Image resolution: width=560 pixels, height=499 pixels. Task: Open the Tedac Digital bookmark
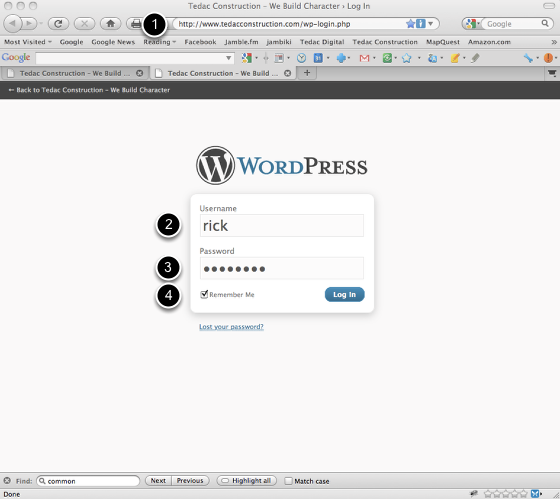[x=322, y=42]
